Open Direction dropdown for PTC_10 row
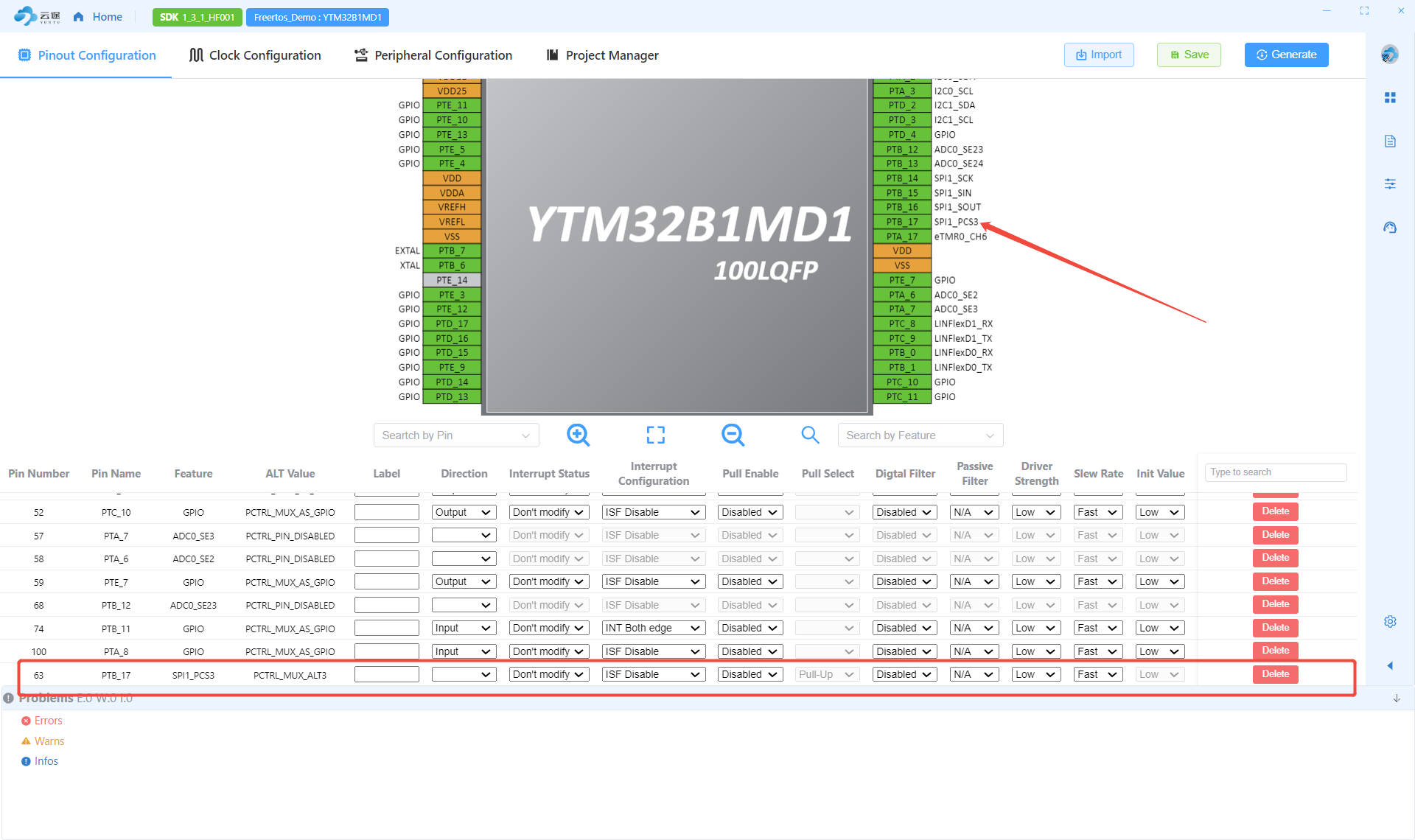 464,513
